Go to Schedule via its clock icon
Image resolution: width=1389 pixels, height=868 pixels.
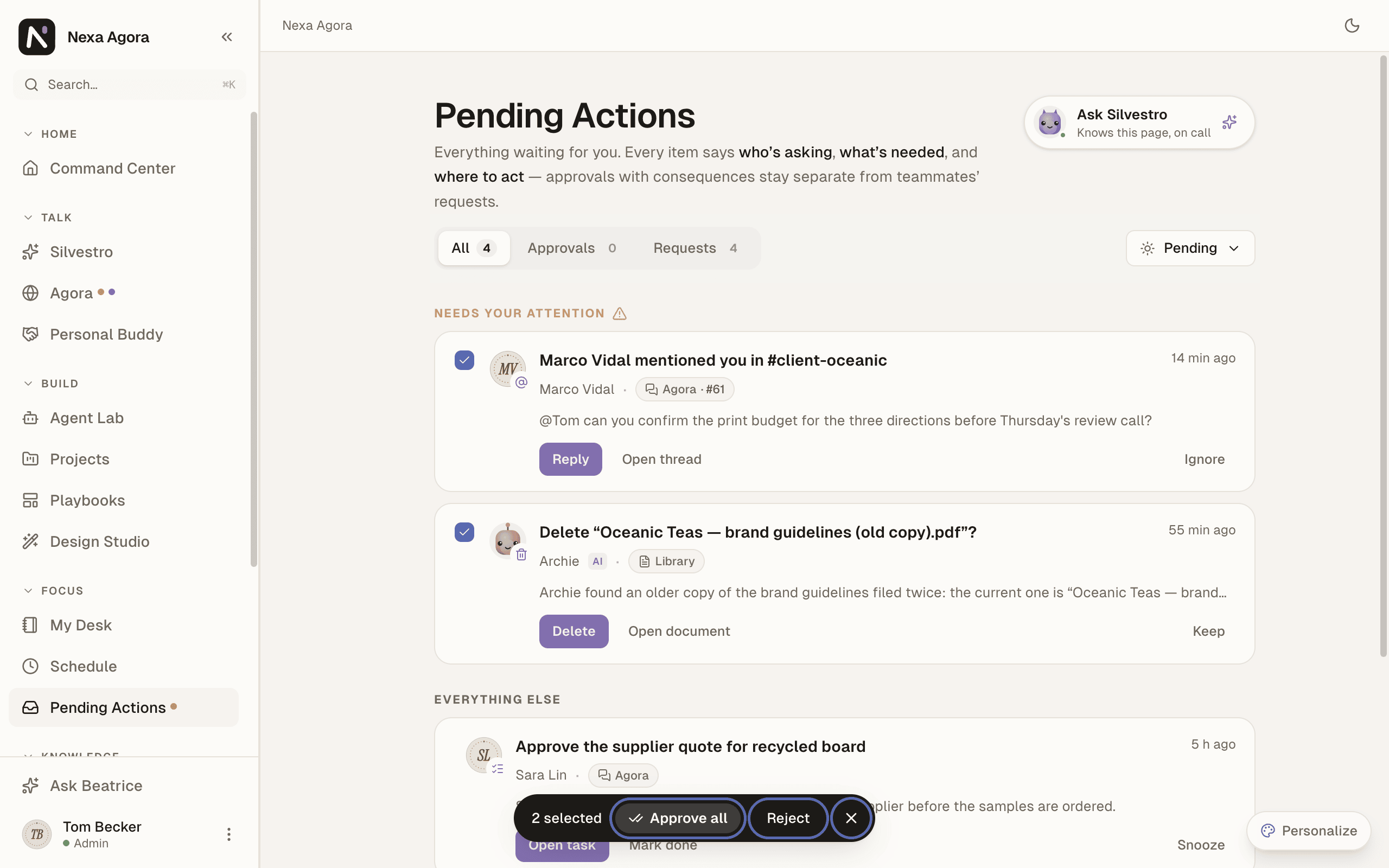pos(30,666)
